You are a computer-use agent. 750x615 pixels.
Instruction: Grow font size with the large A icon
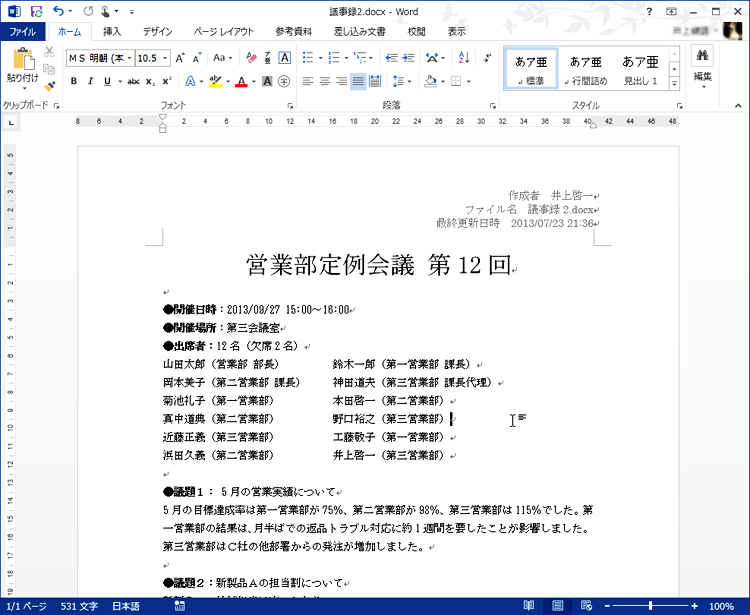tap(180, 58)
